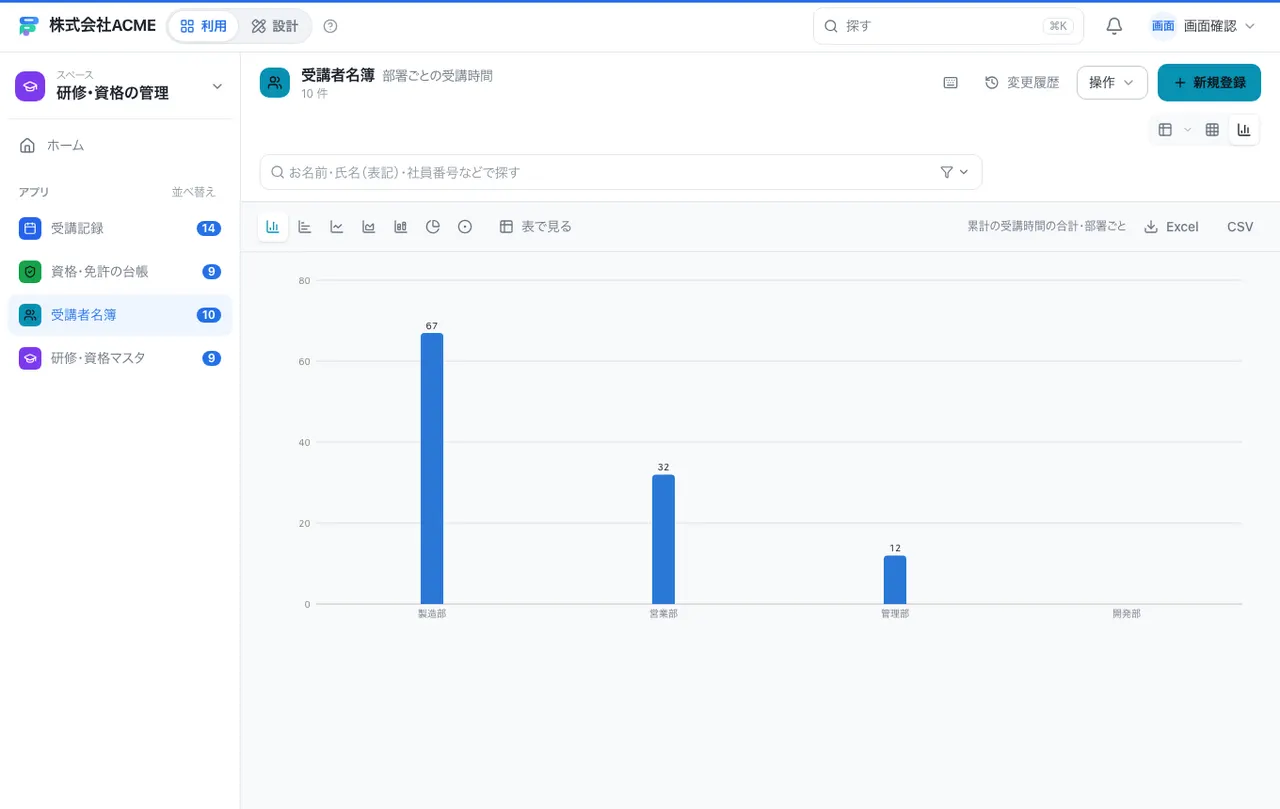
Task: Open the help question mark icon
Action: 331,26
